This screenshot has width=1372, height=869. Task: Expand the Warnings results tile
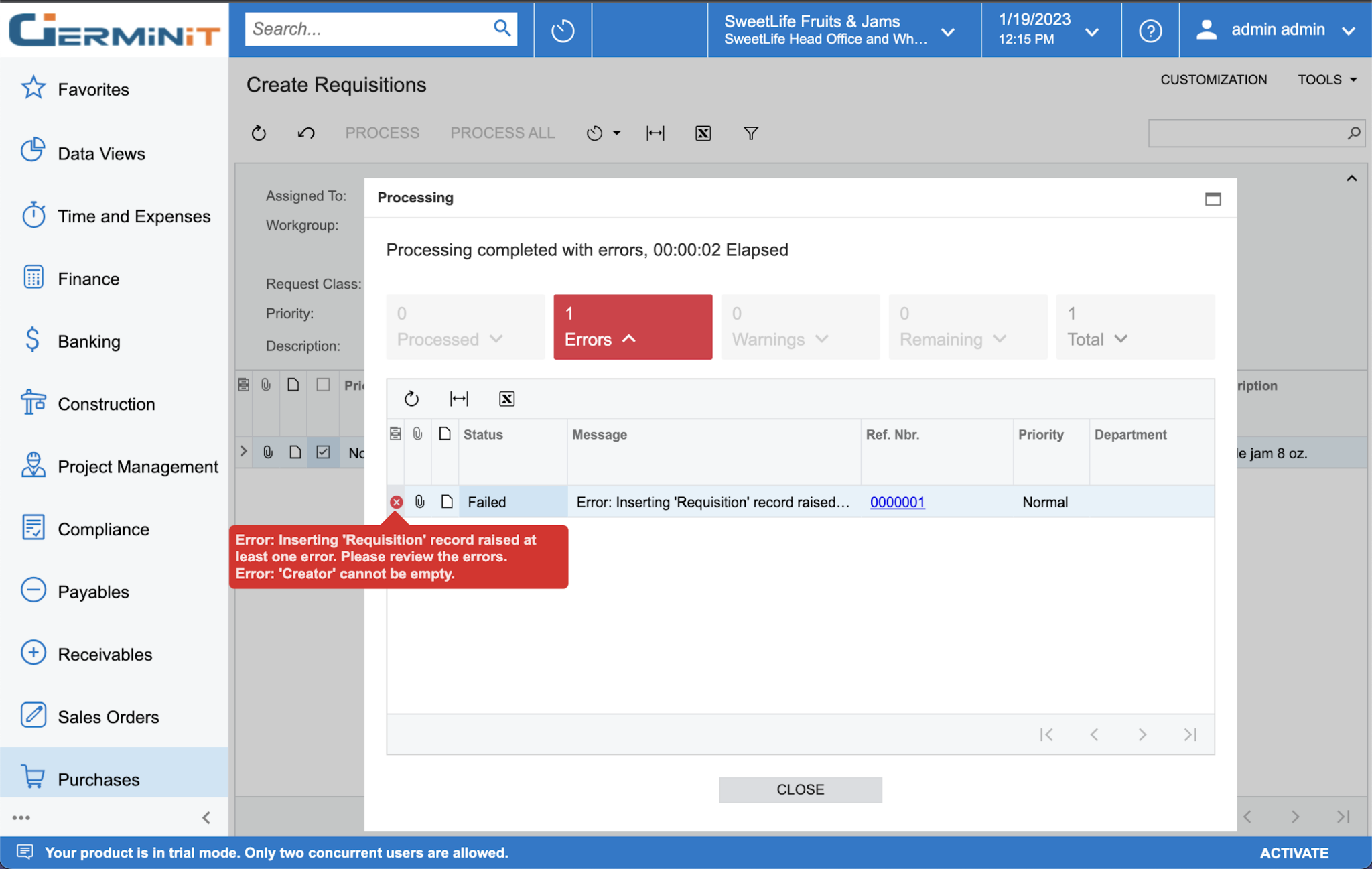801,327
